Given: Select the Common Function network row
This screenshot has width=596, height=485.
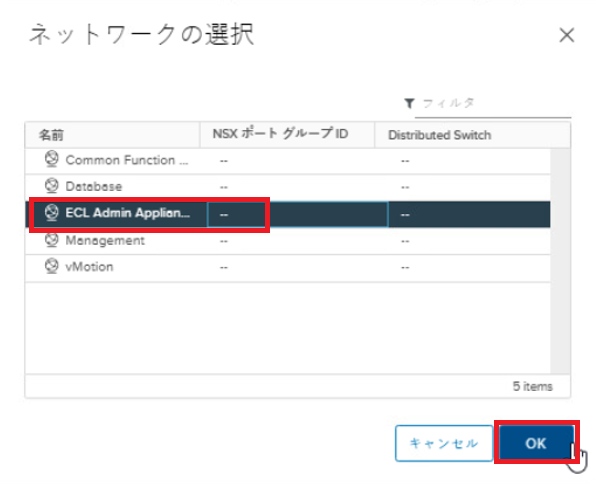Looking at the screenshot, I should click(x=288, y=161).
